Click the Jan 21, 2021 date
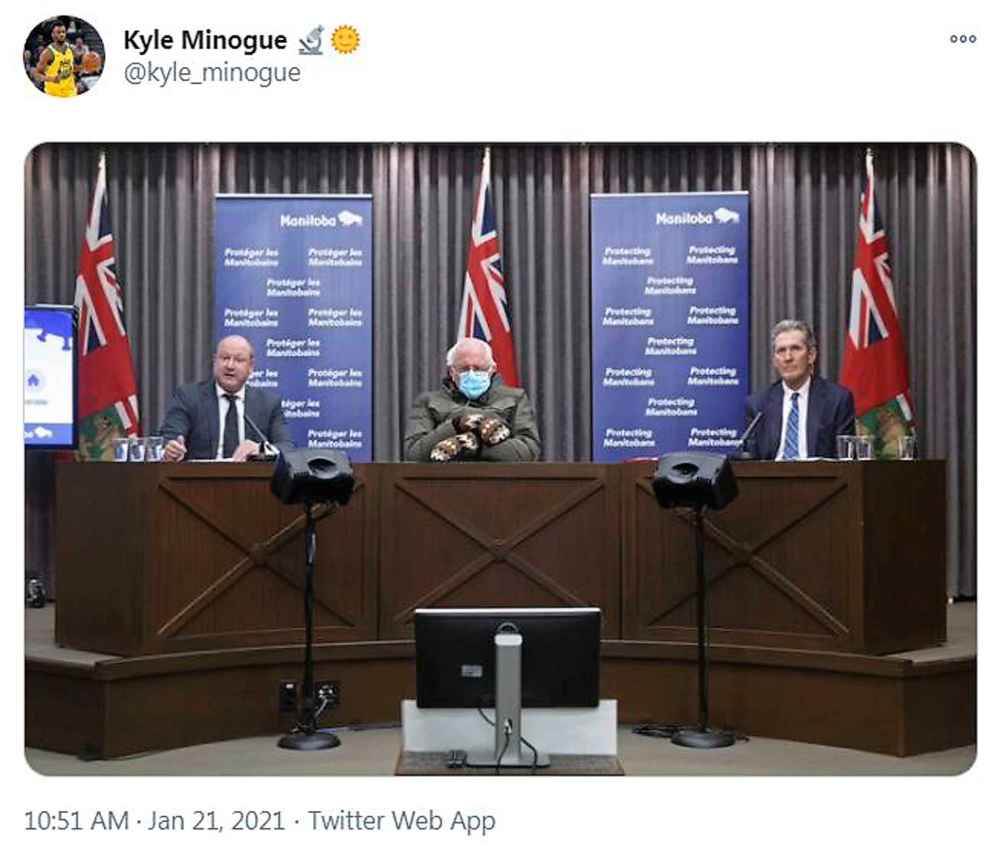This screenshot has height=854, width=1000. [x=216, y=820]
